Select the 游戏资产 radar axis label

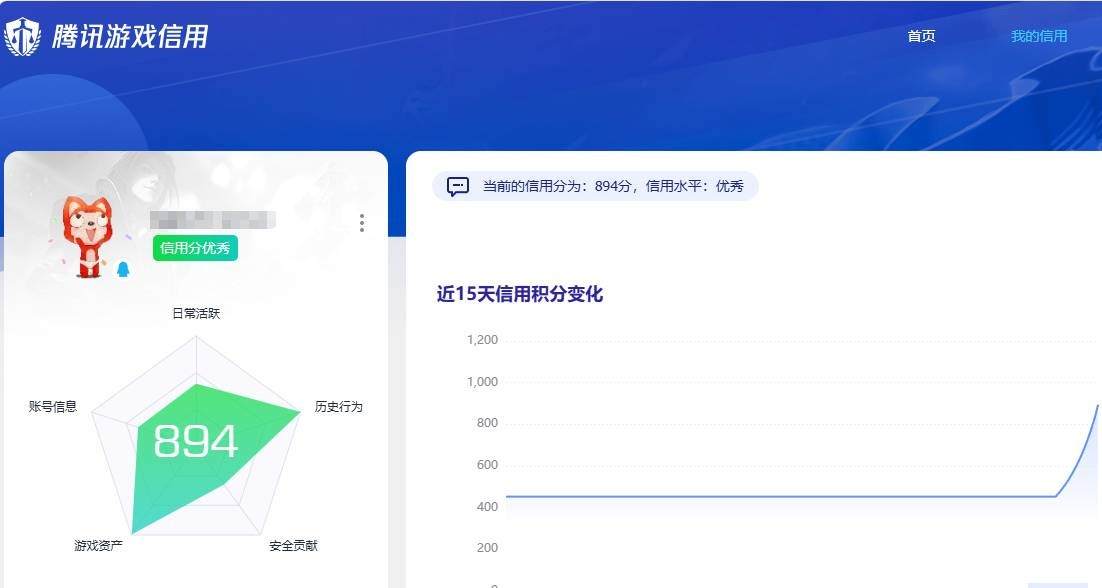coord(98,545)
